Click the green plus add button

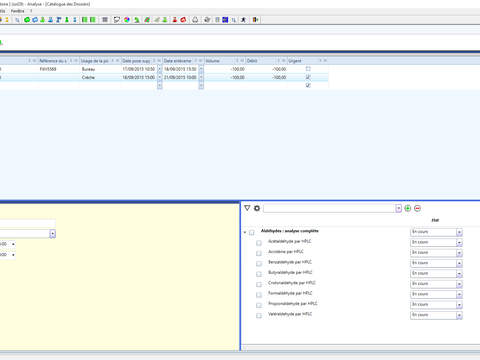pyautogui.click(x=407, y=208)
